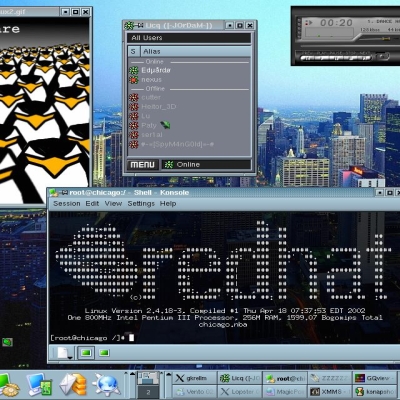This screenshot has width=400, height=400.
Task: Switch to virtual desktop 2 in the pager
Action: pyautogui.click(x=148, y=392)
